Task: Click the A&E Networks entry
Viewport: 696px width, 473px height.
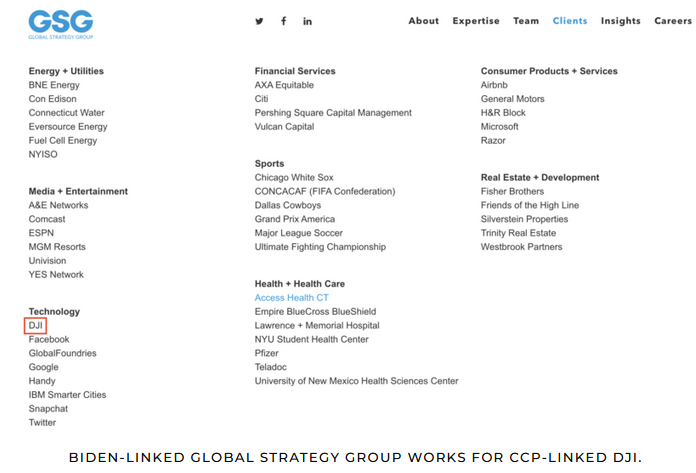Action: pyautogui.click(x=58, y=205)
